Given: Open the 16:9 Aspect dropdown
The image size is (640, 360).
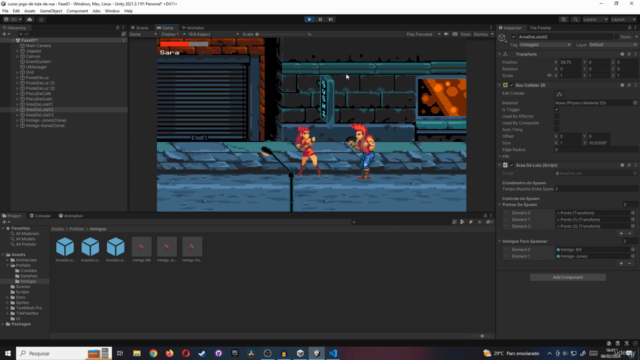Looking at the screenshot, I should (213, 34).
